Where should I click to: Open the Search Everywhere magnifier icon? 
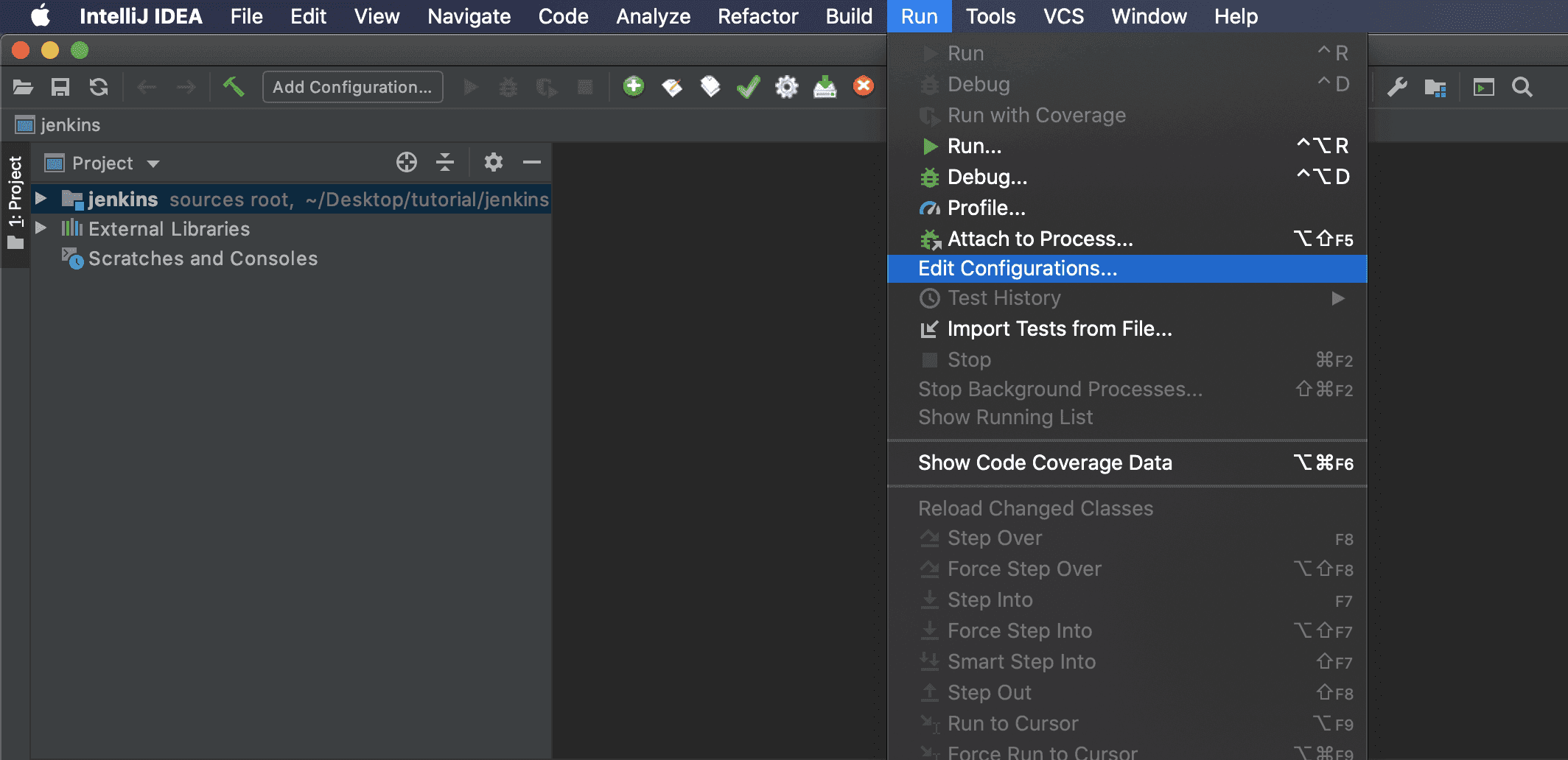1521,87
